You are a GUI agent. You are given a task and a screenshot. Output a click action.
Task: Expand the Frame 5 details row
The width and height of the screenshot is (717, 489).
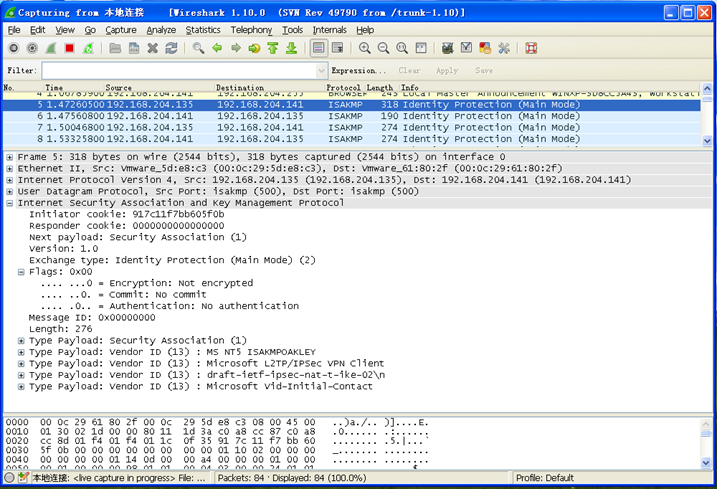(x=10, y=157)
